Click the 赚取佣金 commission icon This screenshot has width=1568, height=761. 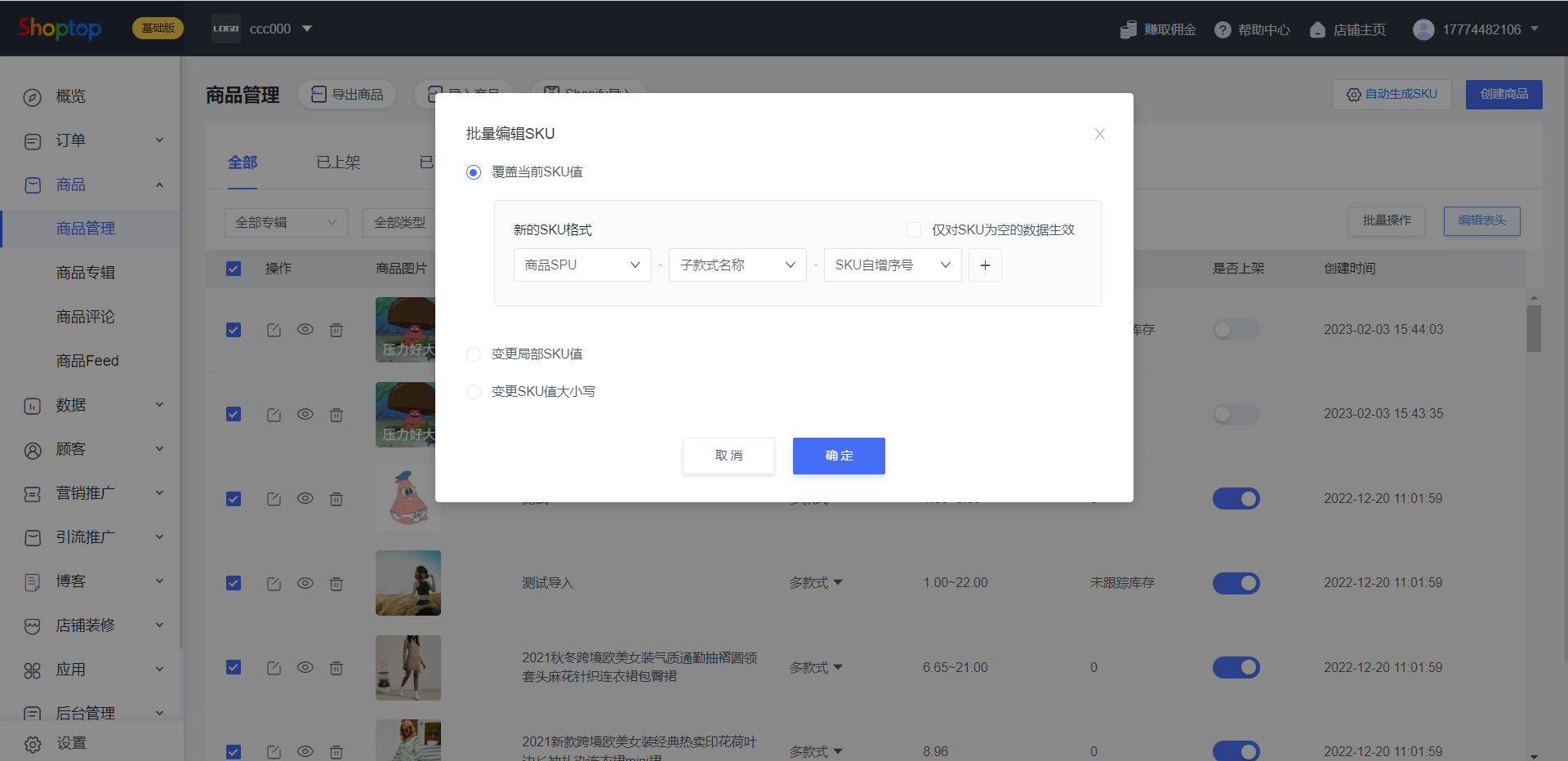[x=1129, y=30]
